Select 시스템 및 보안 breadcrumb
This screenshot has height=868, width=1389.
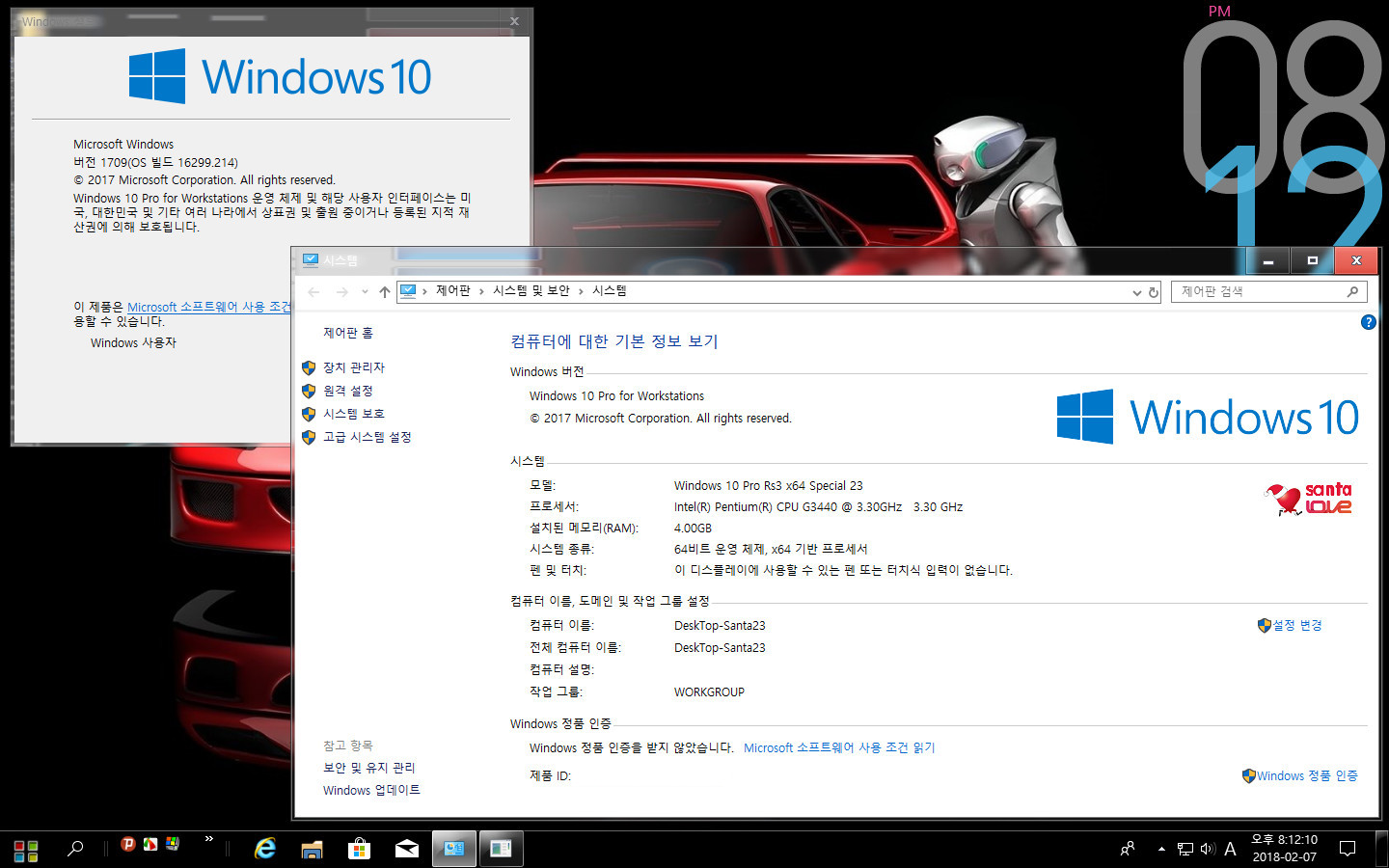coord(531,290)
